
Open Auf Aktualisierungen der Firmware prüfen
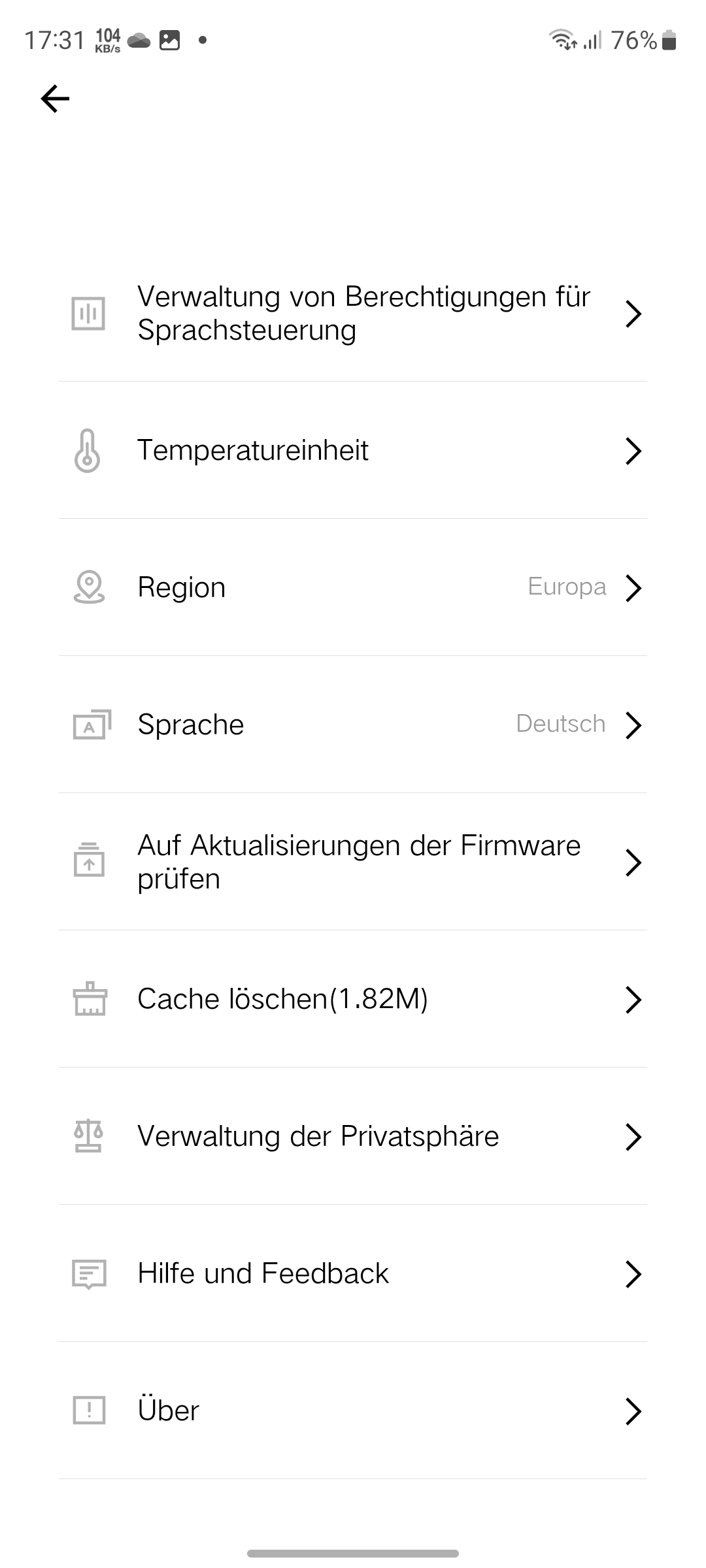(359, 862)
